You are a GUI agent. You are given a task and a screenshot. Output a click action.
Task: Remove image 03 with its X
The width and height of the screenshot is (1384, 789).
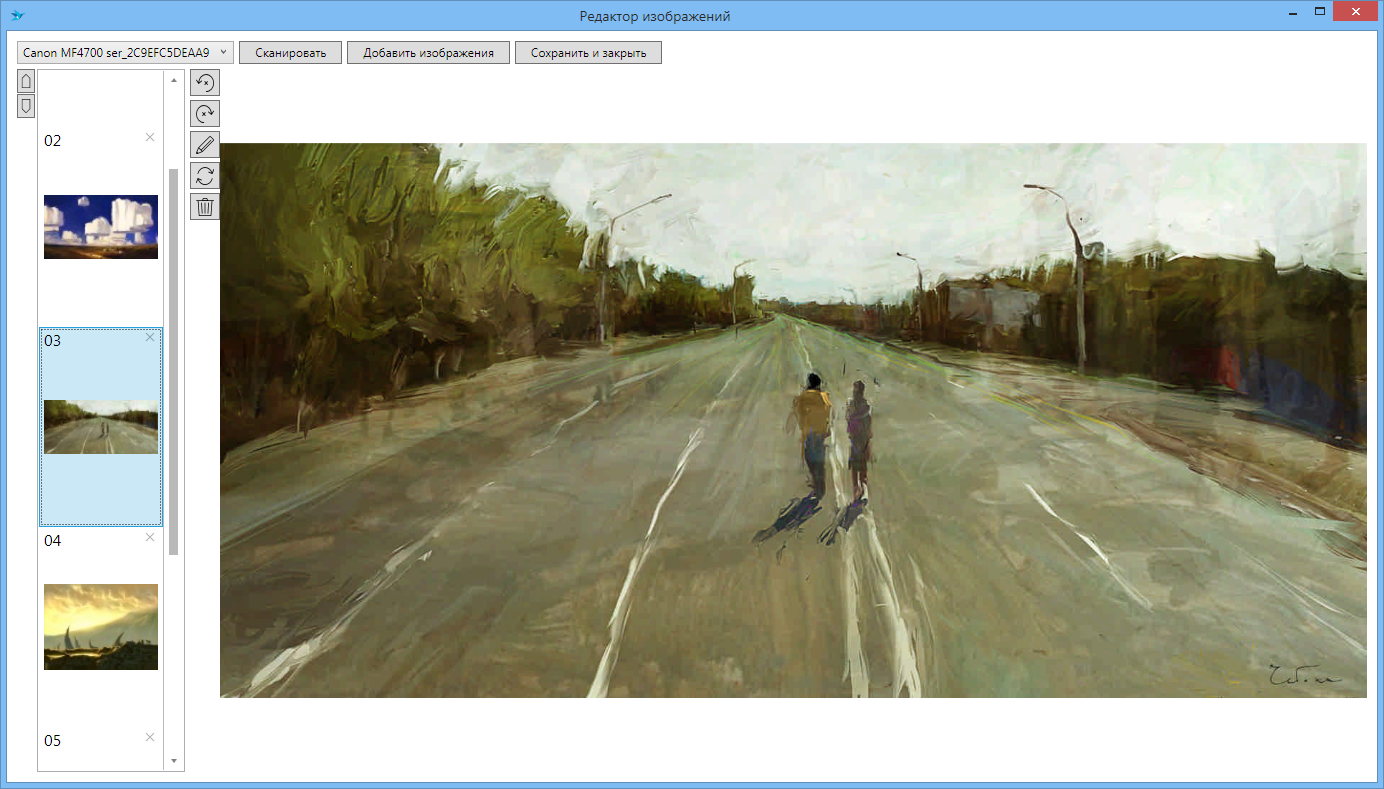coord(150,337)
